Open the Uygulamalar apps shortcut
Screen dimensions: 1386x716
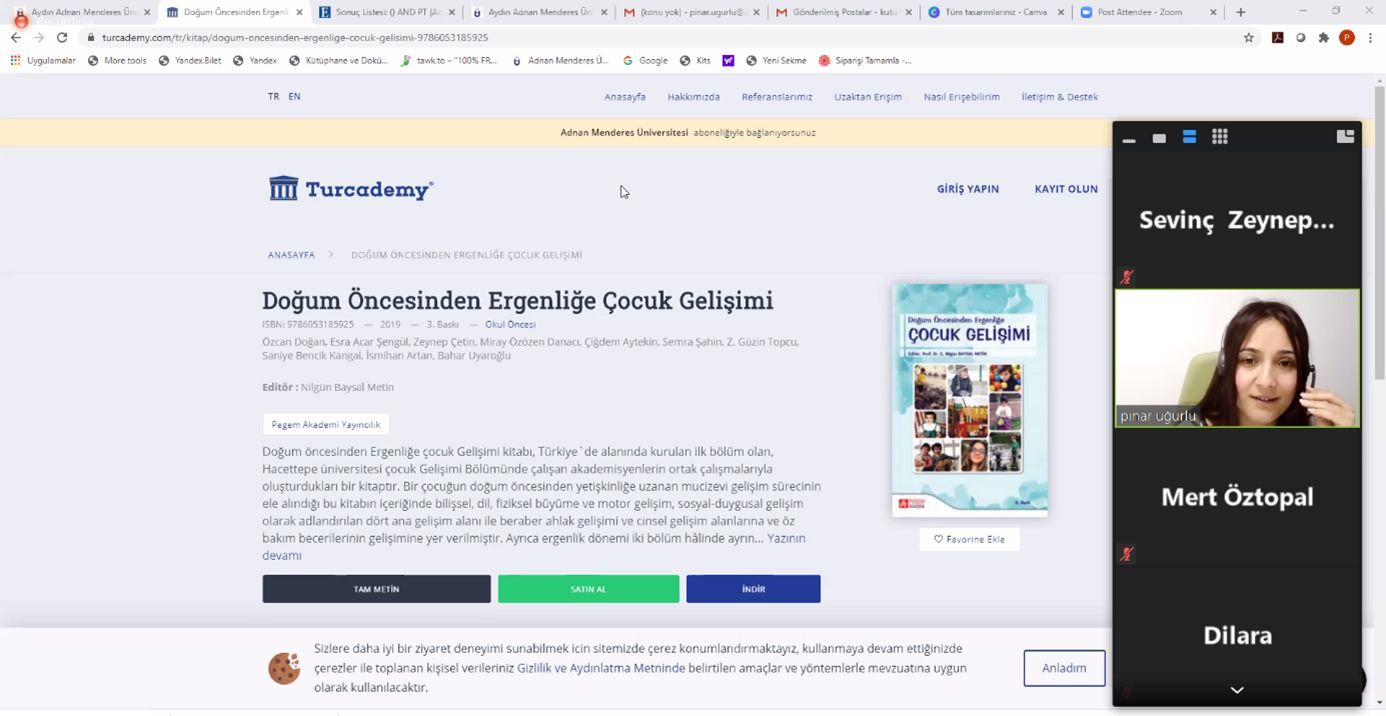pos(43,60)
